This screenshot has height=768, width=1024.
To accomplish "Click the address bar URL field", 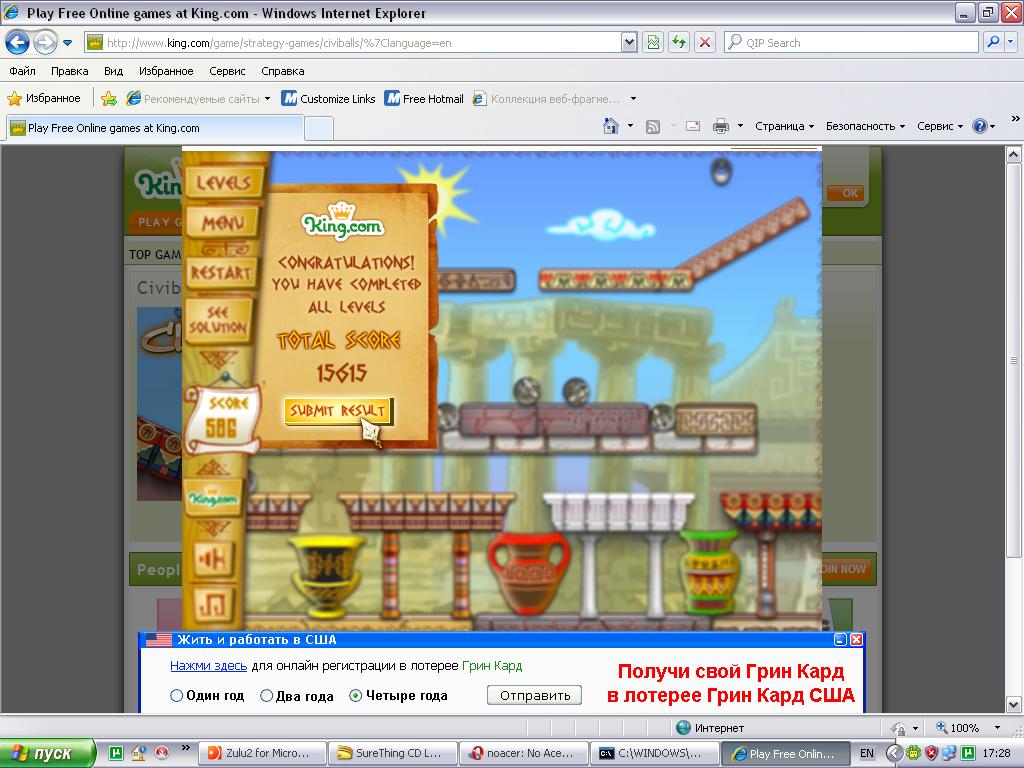I will (x=353, y=43).
